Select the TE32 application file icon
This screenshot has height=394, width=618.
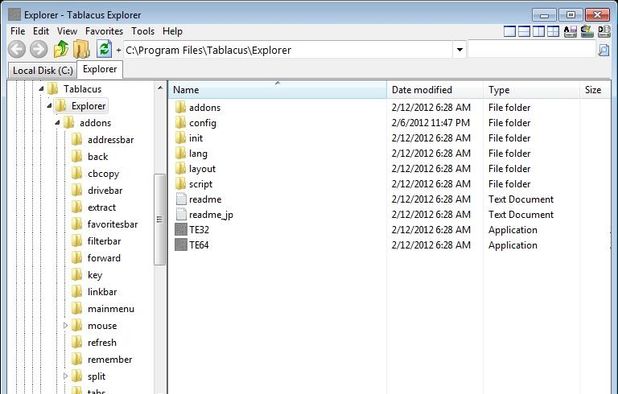click(181, 230)
